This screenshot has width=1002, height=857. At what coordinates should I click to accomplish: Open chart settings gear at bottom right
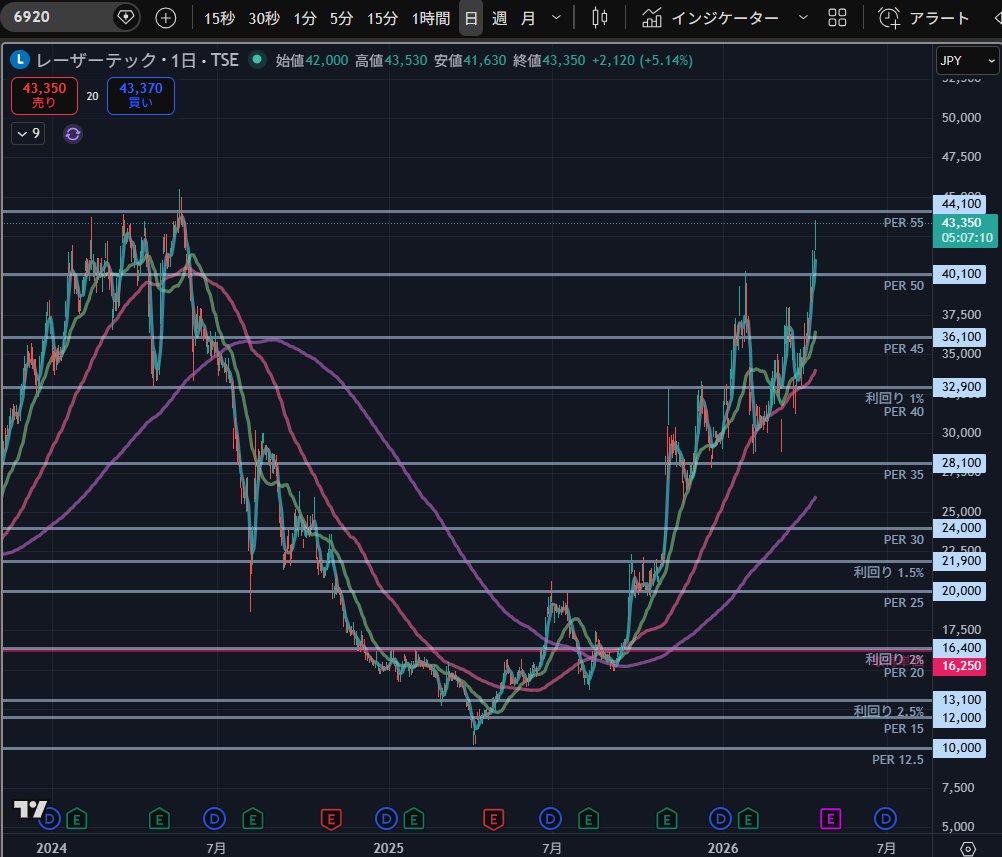(x=968, y=849)
